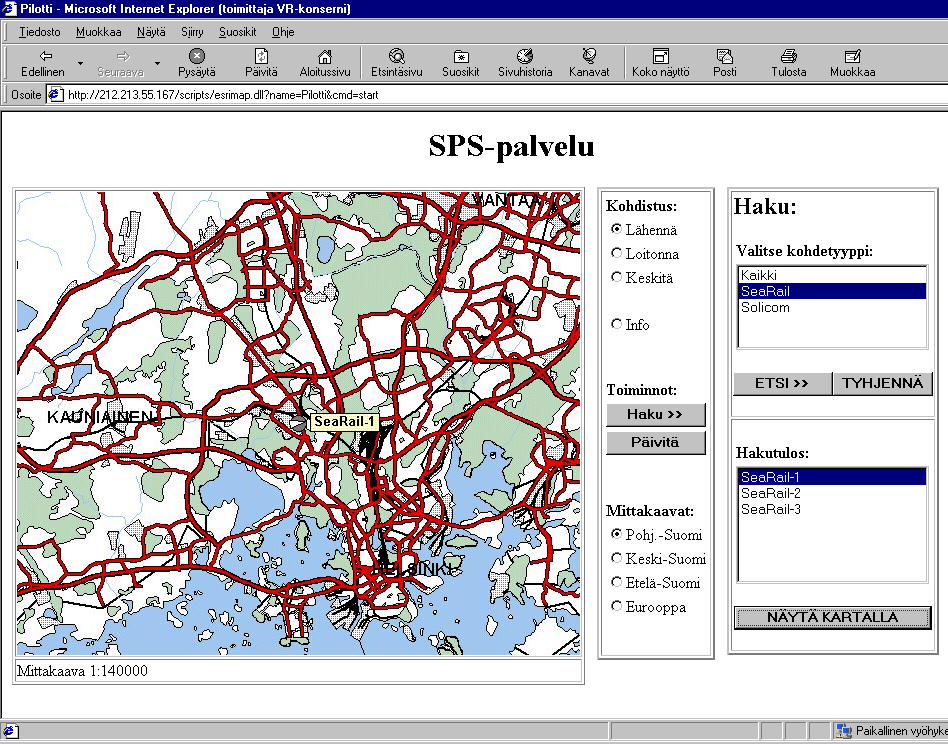This screenshot has width=948, height=744.
Task: Click the local intranet zone icon in the status bar
Action: pos(843,731)
